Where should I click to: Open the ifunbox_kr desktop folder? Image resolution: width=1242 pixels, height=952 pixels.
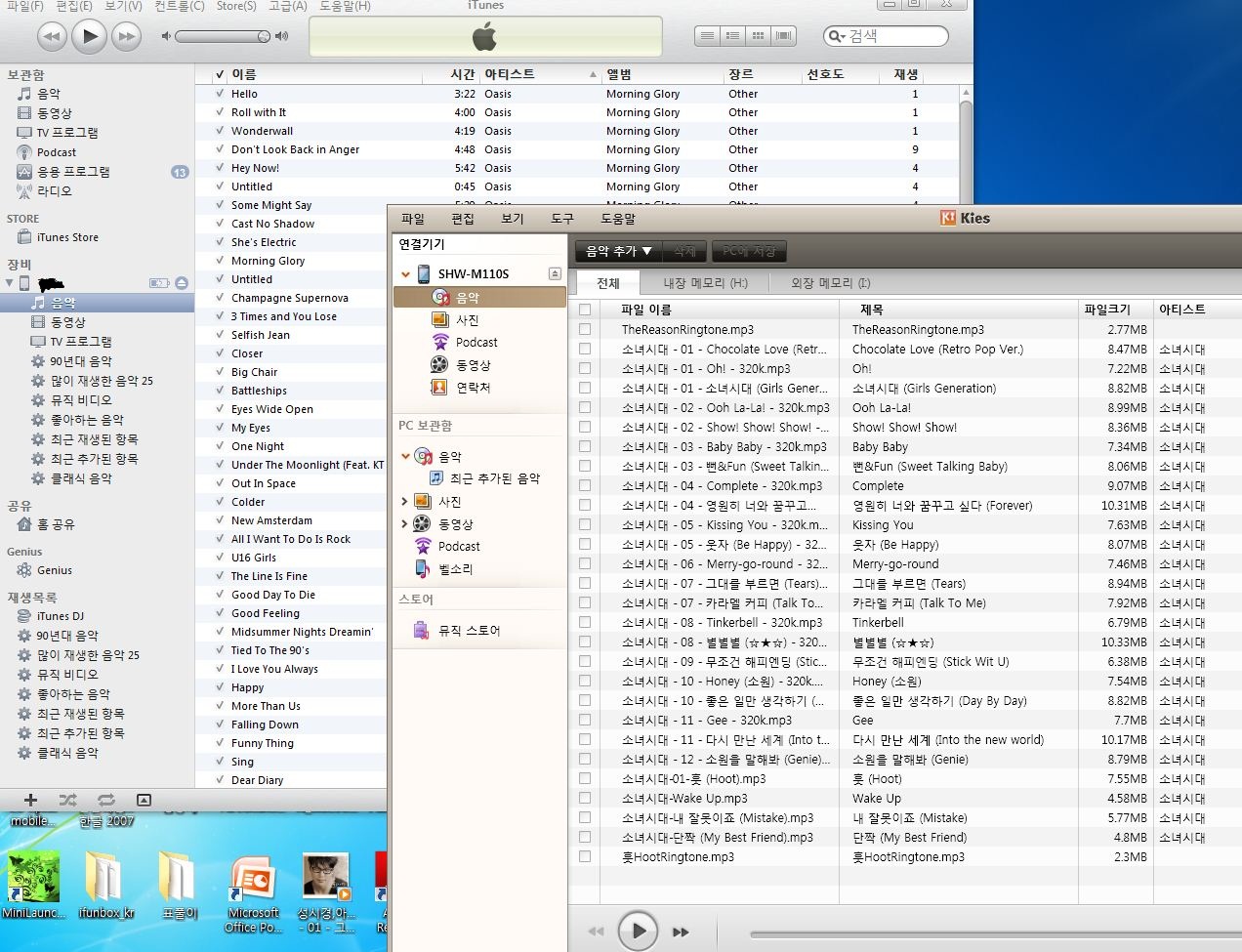pos(105,887)
